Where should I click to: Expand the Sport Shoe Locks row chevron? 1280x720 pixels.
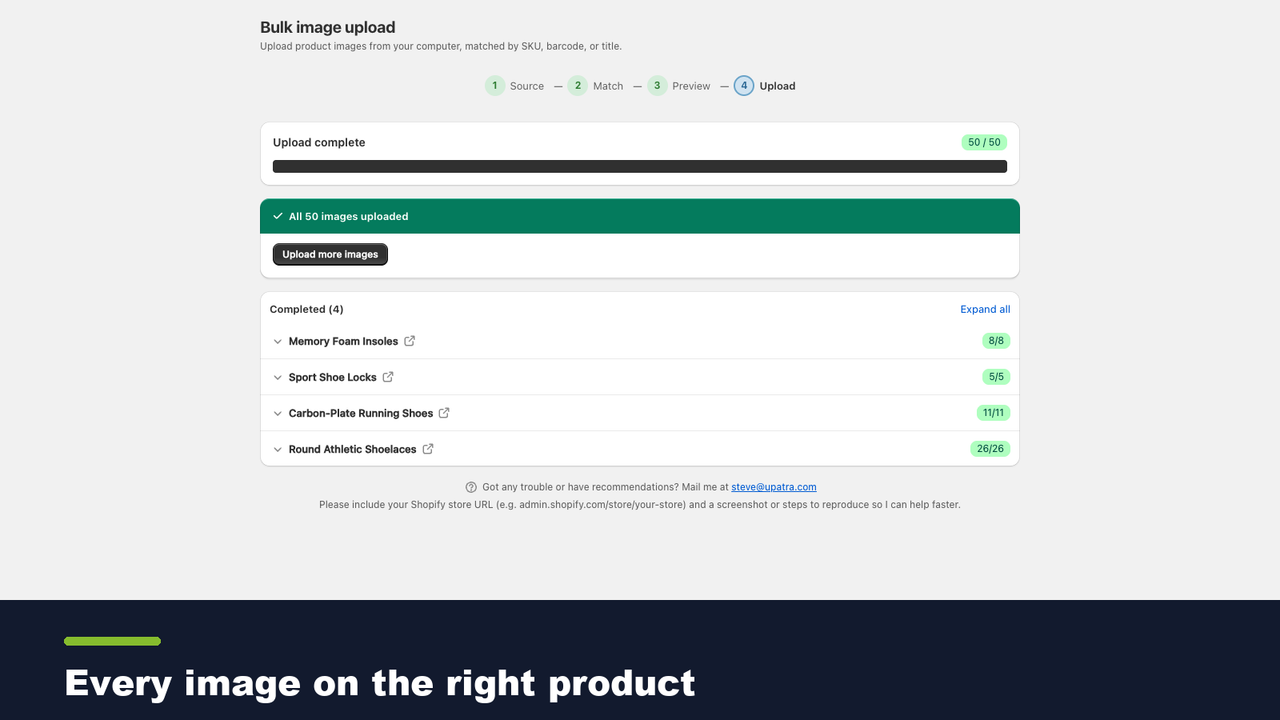coord(278,378)
